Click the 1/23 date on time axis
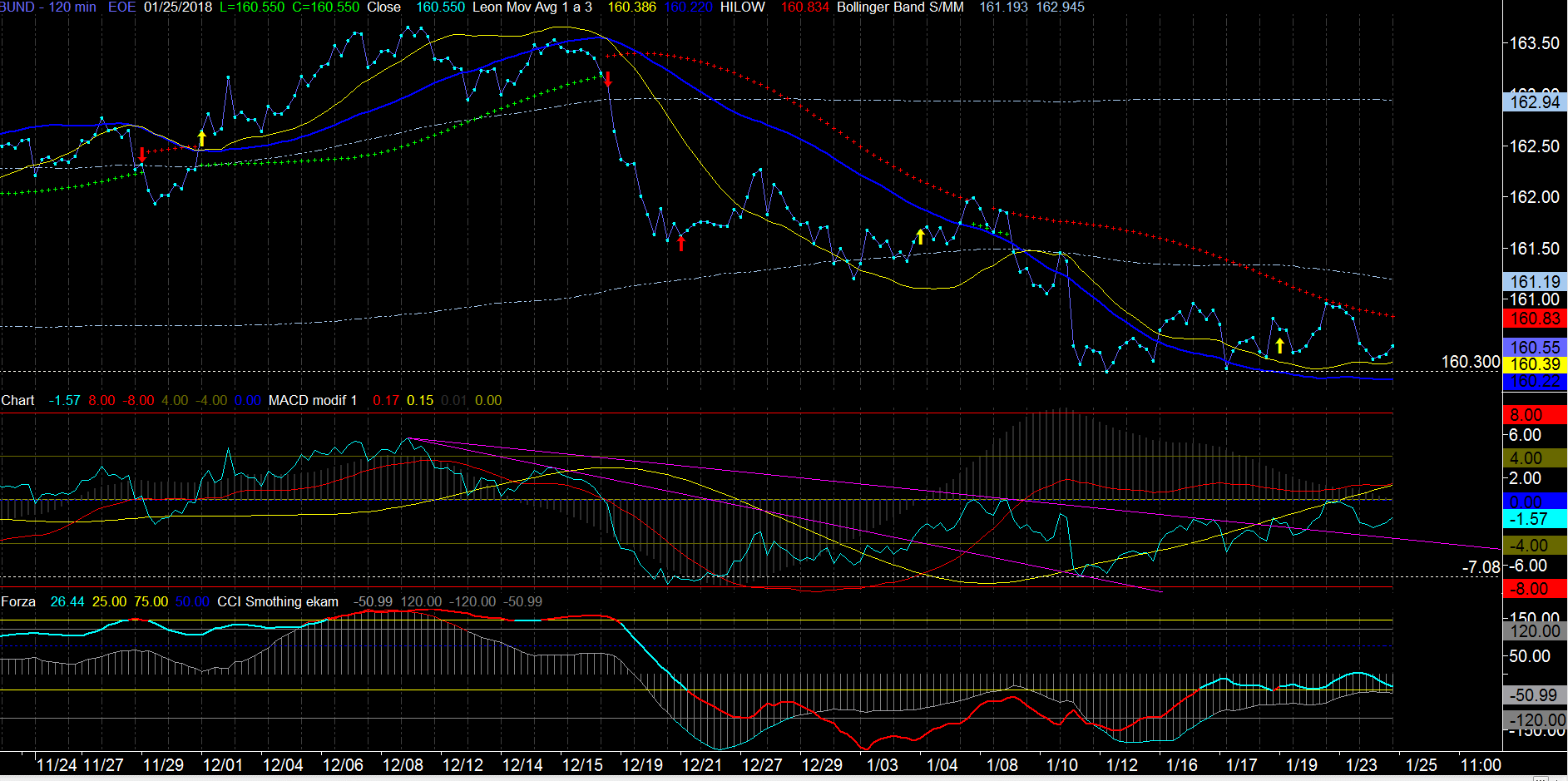Viewport: 1568px width, 781px height. 1362,765
